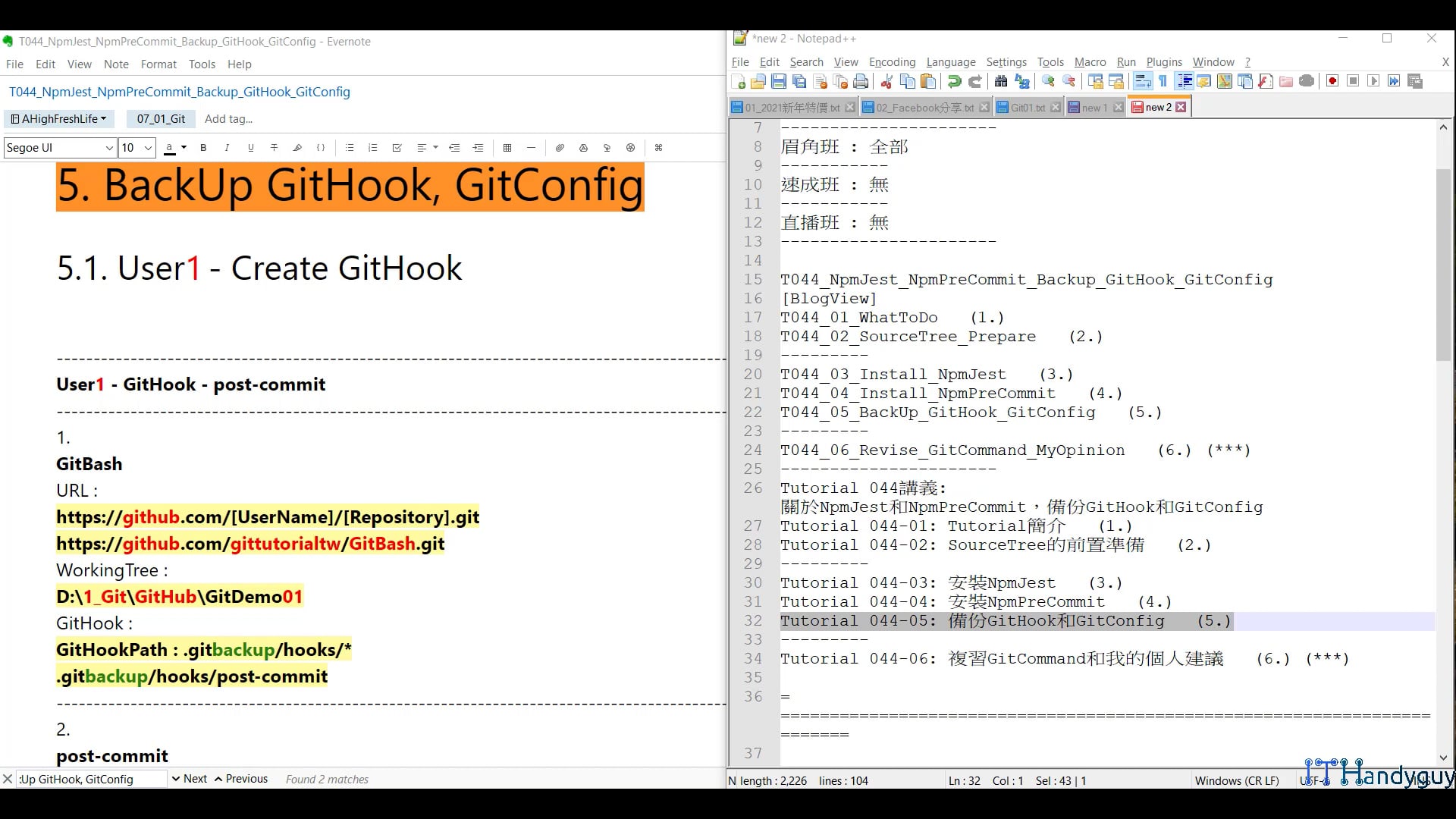1456x819 pixels.
Task: Open the font size dropdown showing 10
Action: pyautogui.click(x=136, y=147)
